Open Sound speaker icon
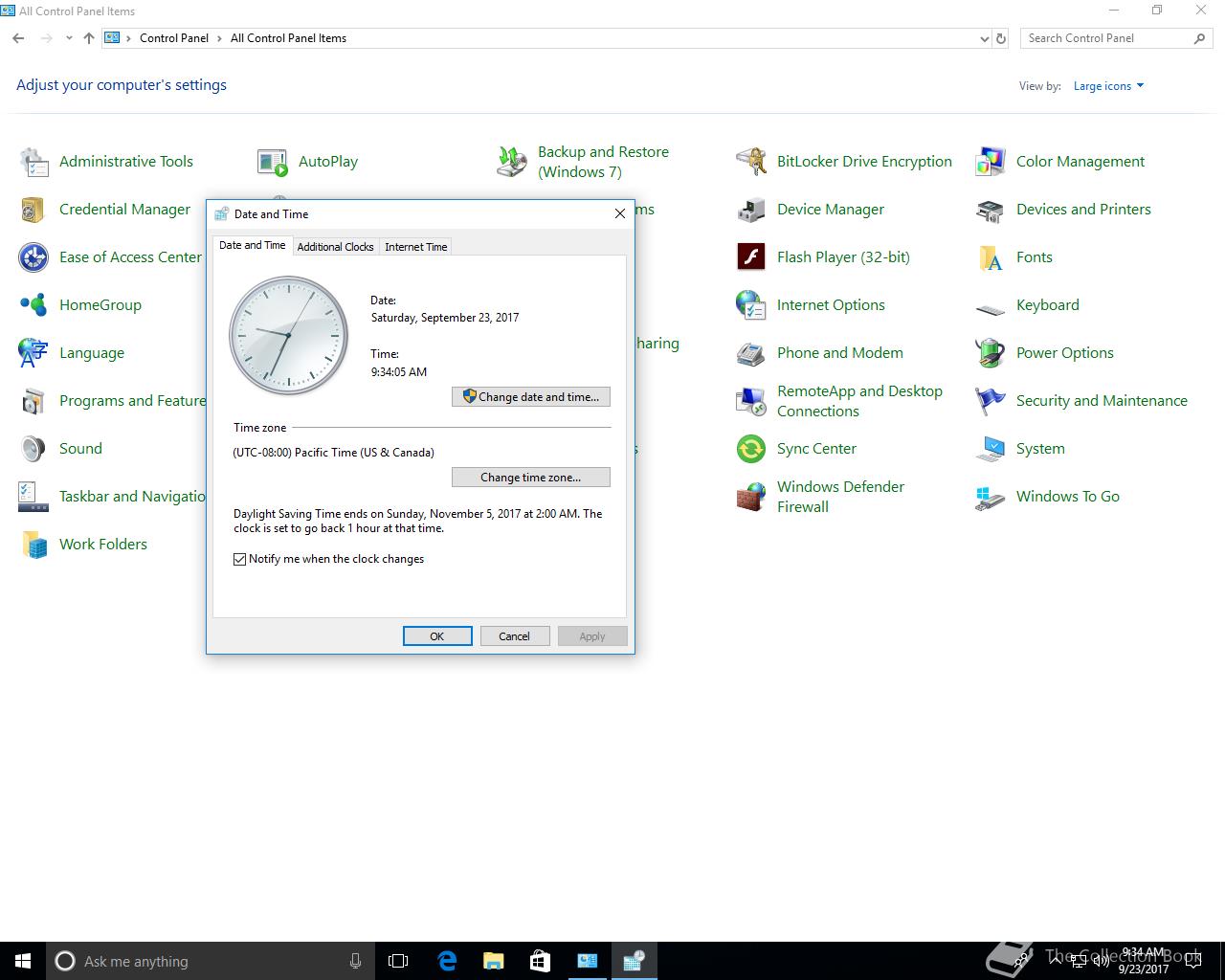Screen dimensions: 1225x980 33,449
